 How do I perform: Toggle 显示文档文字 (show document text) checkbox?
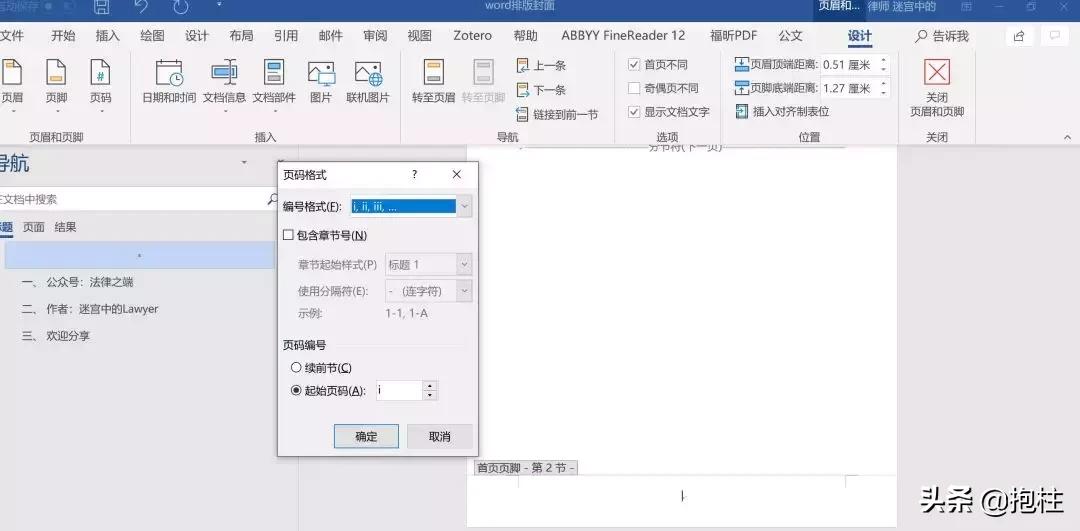coord(634,112)
